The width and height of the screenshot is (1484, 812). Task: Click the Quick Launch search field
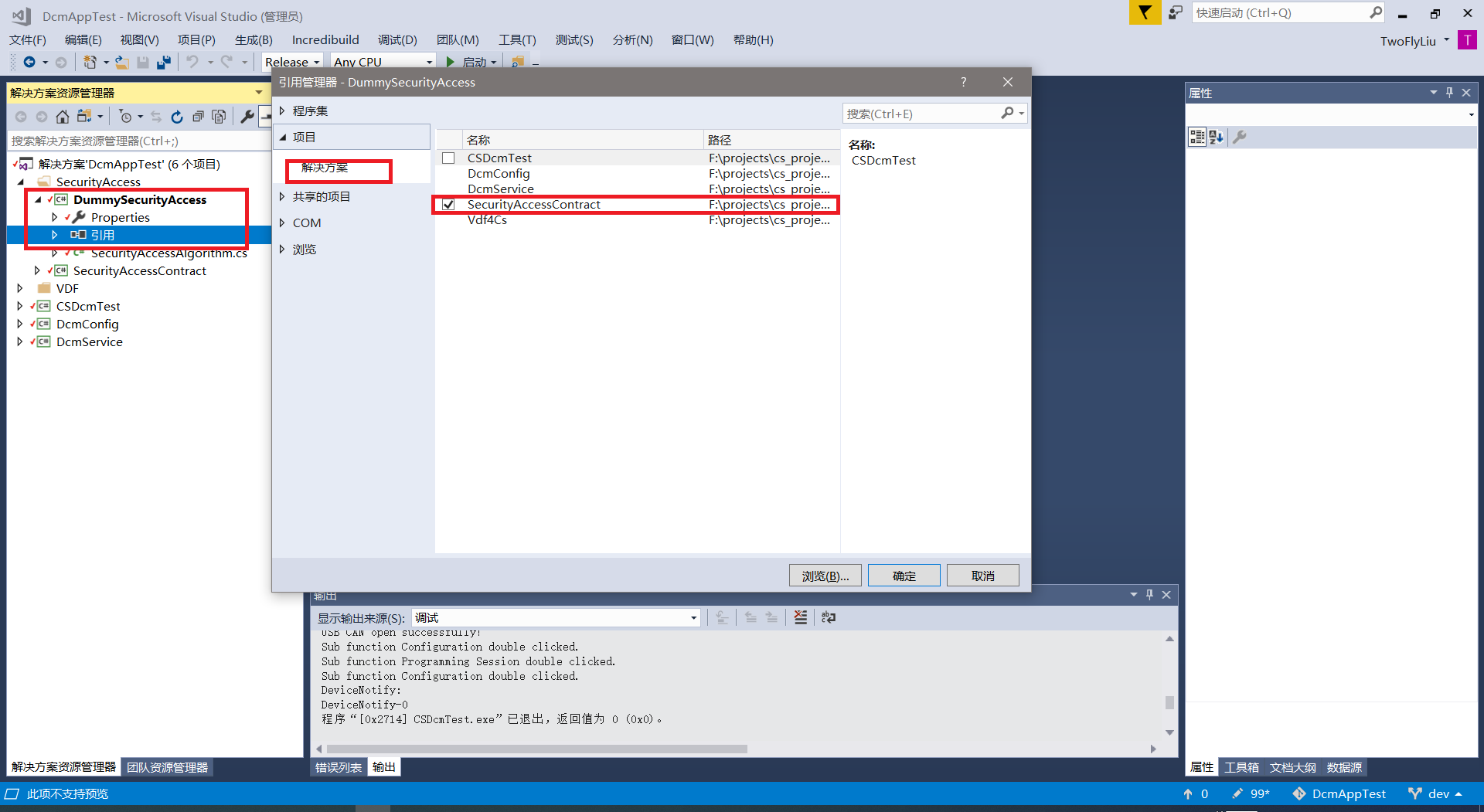pyautogui.click(x=1281, y=12)
